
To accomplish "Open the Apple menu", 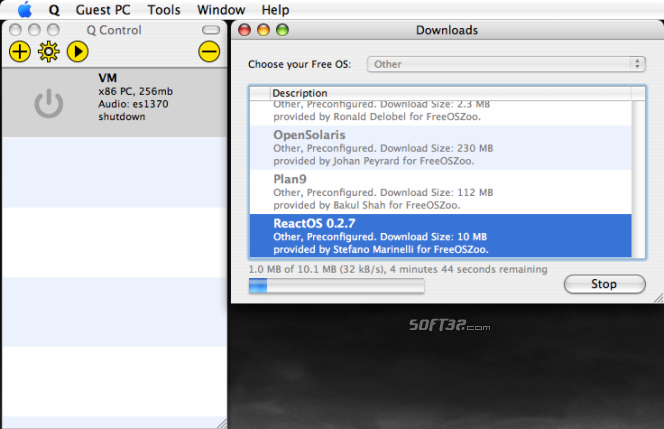I will pos(25,10).
